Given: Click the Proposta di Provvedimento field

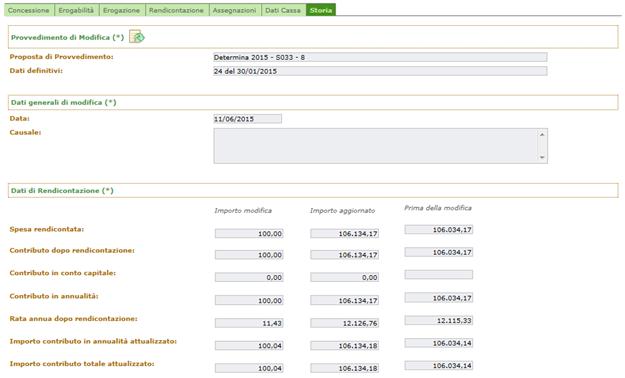Looking at the screenshot, I should [380, 57].
